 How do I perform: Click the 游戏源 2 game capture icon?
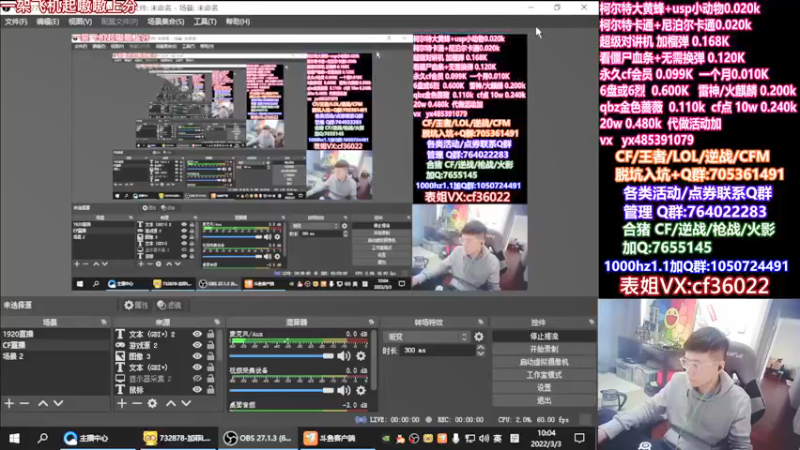[120, 345]
